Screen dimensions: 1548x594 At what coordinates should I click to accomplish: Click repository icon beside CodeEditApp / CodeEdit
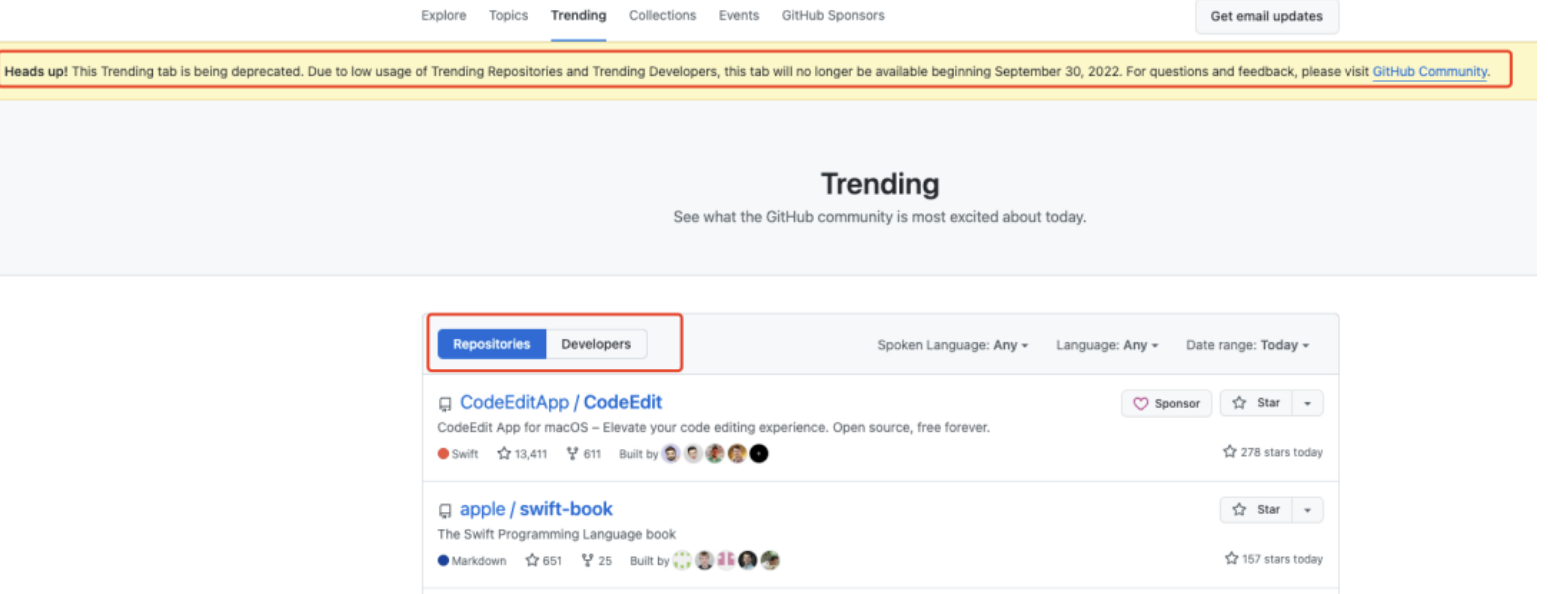pyautogui.click(x=446, y=404)
